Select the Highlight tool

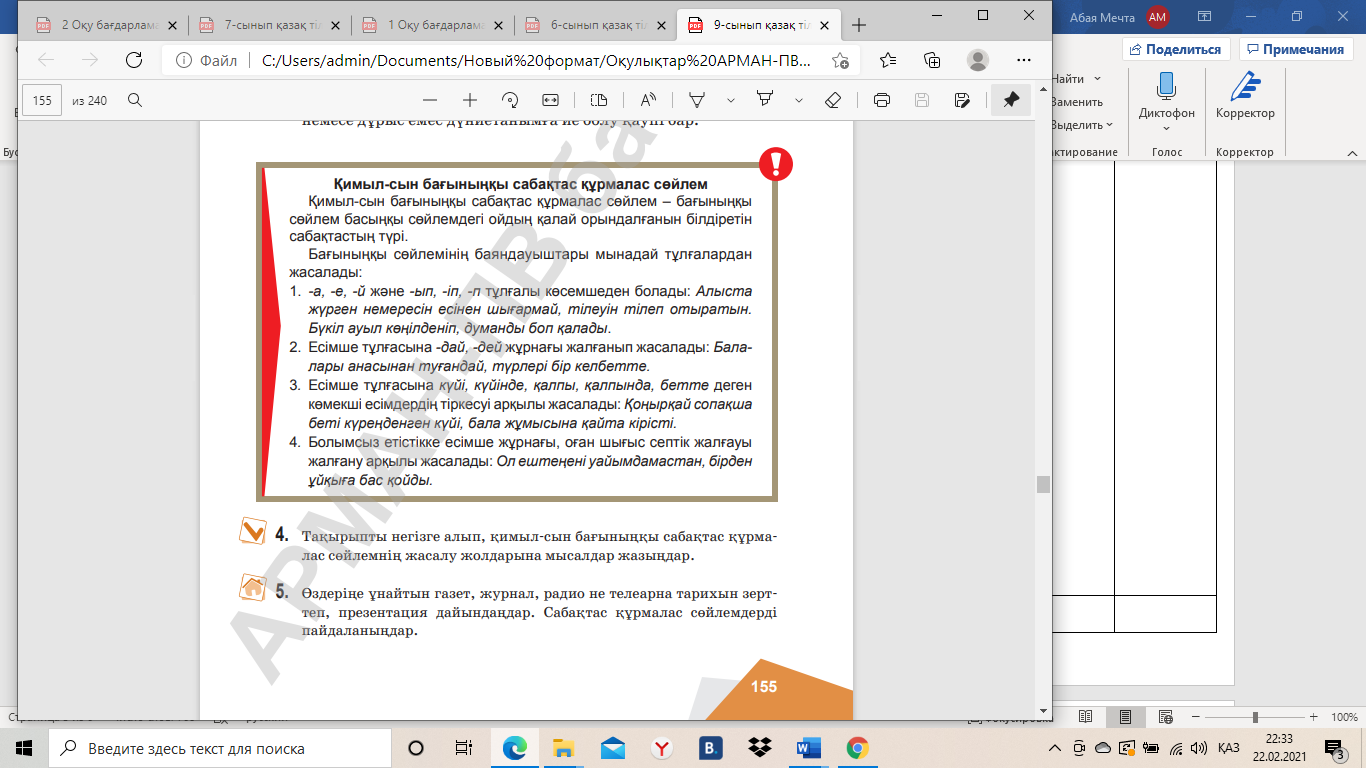click(x=765, y=100)
